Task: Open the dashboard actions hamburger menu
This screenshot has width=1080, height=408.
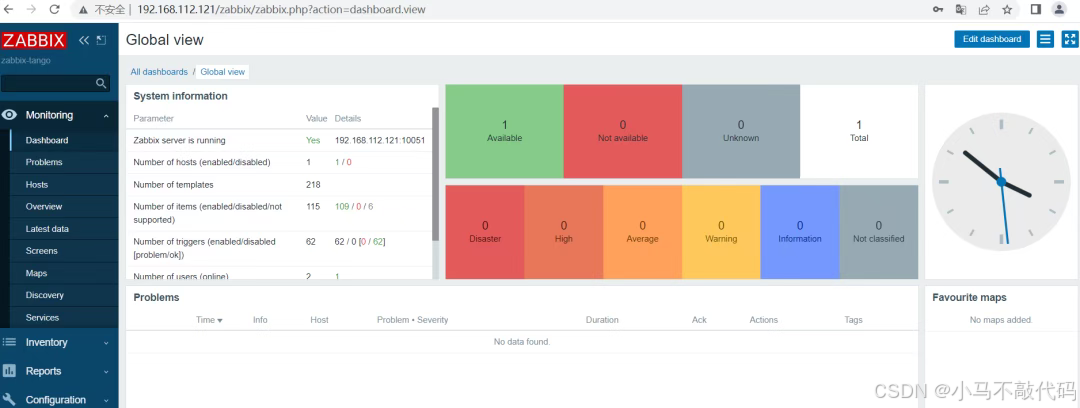Action: (x=1046, y=39)
